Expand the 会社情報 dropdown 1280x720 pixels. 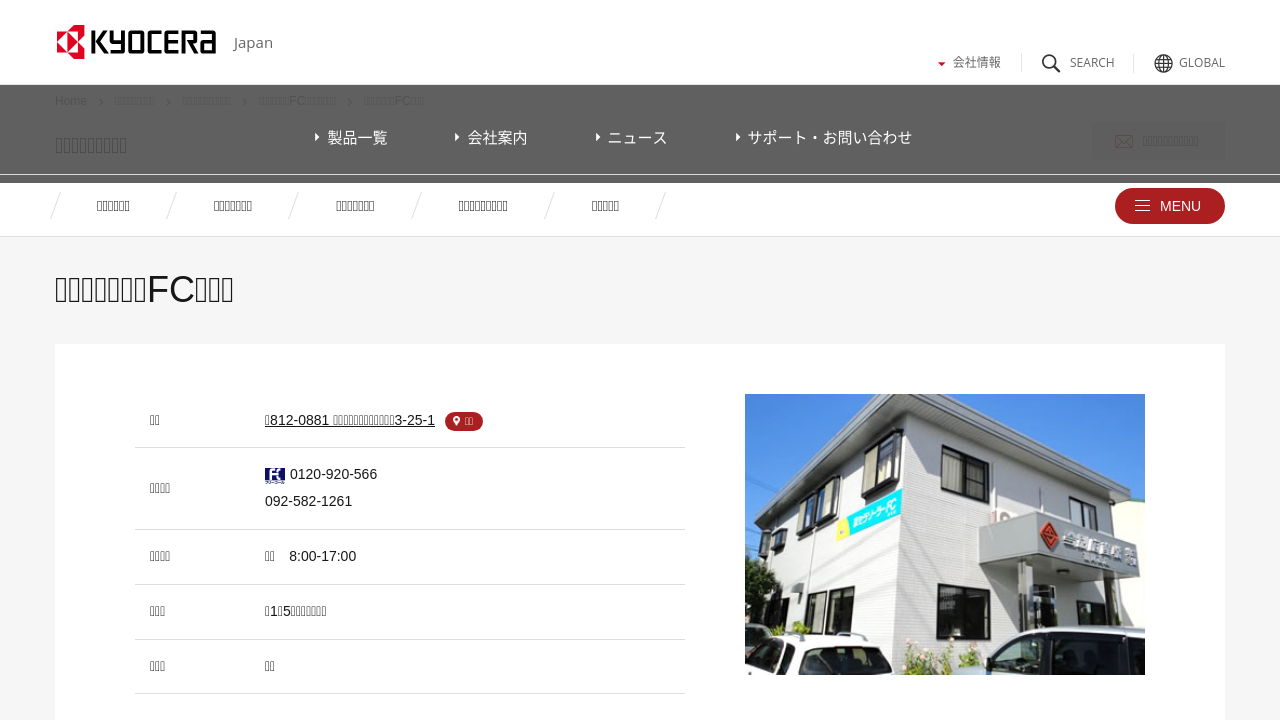pos(969,62)
